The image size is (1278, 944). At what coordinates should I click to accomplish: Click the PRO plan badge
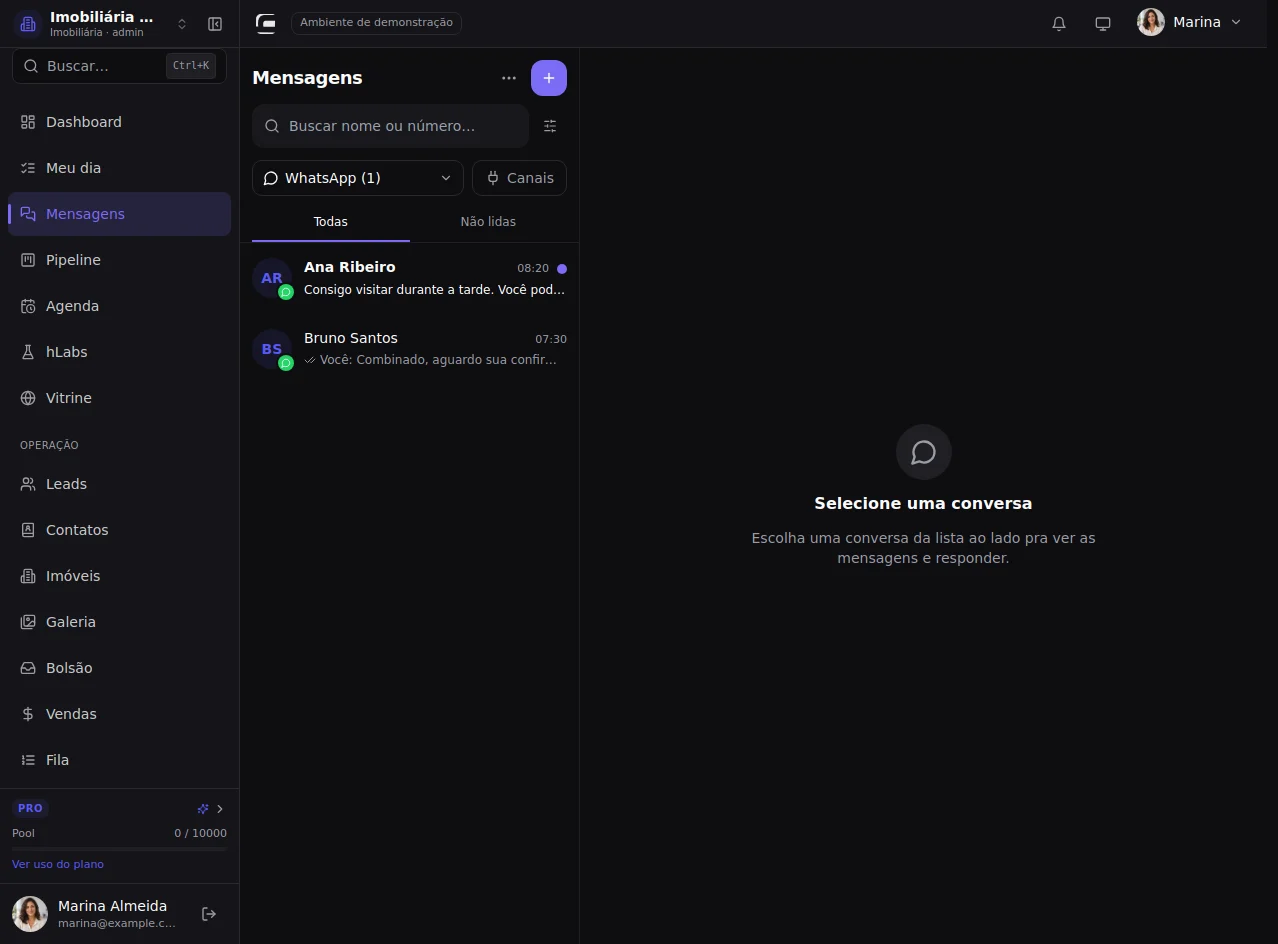(30, 808)
